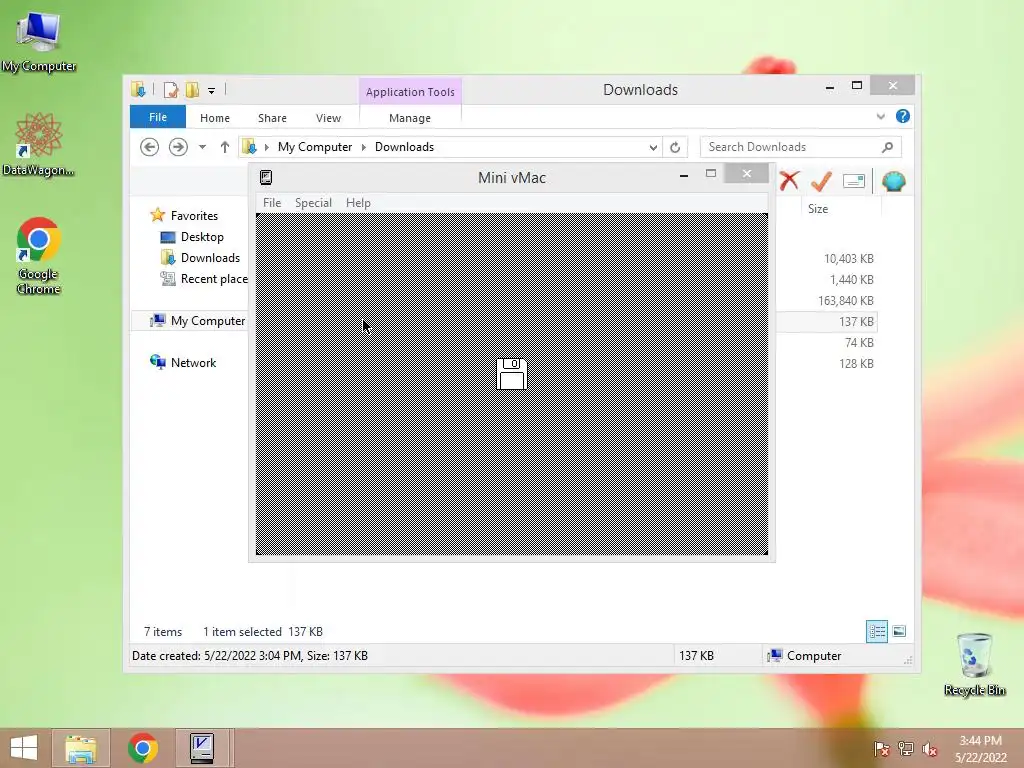Click the search magnifier icon

point(887,147)
